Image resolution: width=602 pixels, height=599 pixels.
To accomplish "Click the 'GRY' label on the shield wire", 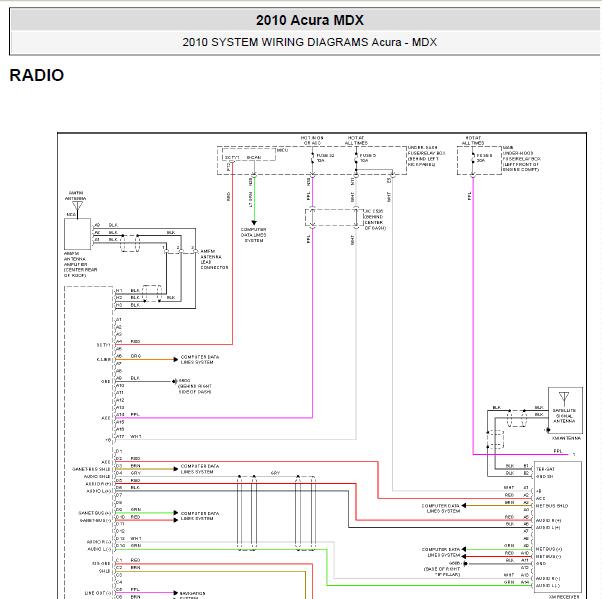I will tap(275, 473).
